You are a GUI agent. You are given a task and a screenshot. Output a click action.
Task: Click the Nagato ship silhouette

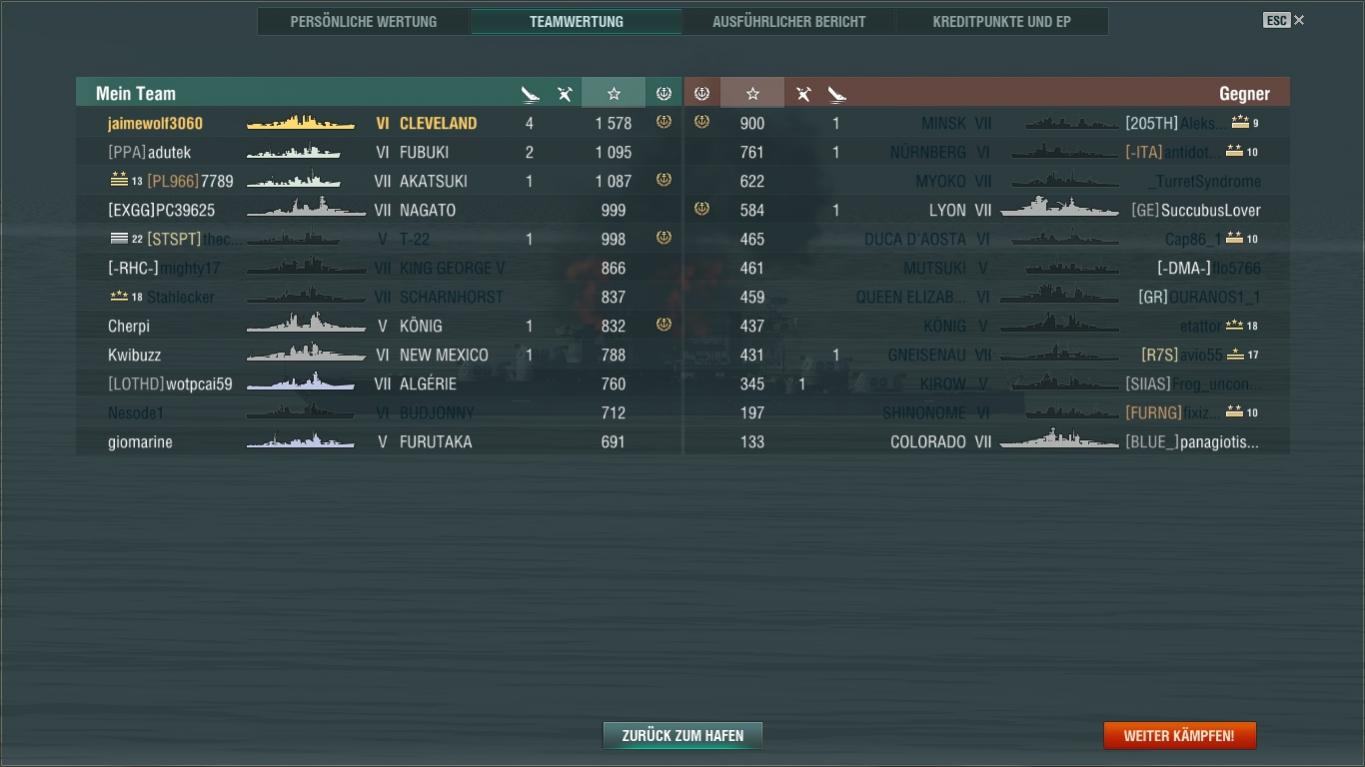point(306,209)
